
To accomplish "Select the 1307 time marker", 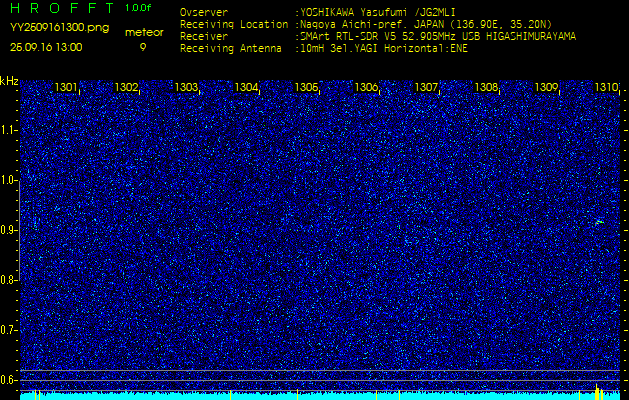I will tap(427, 88).
